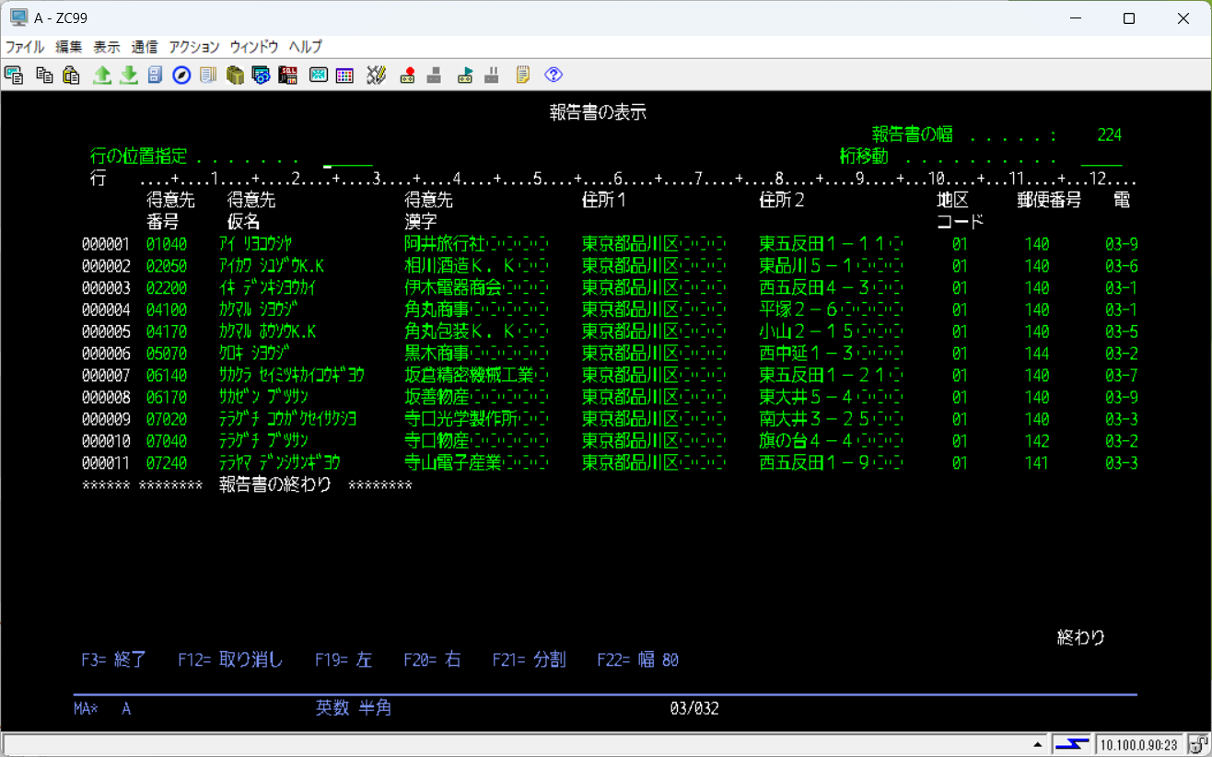Open the 表示 menu
Image resolution: width=1212 pixels, height=758 pixels.
pyautogui.click(x=107, y=47)
